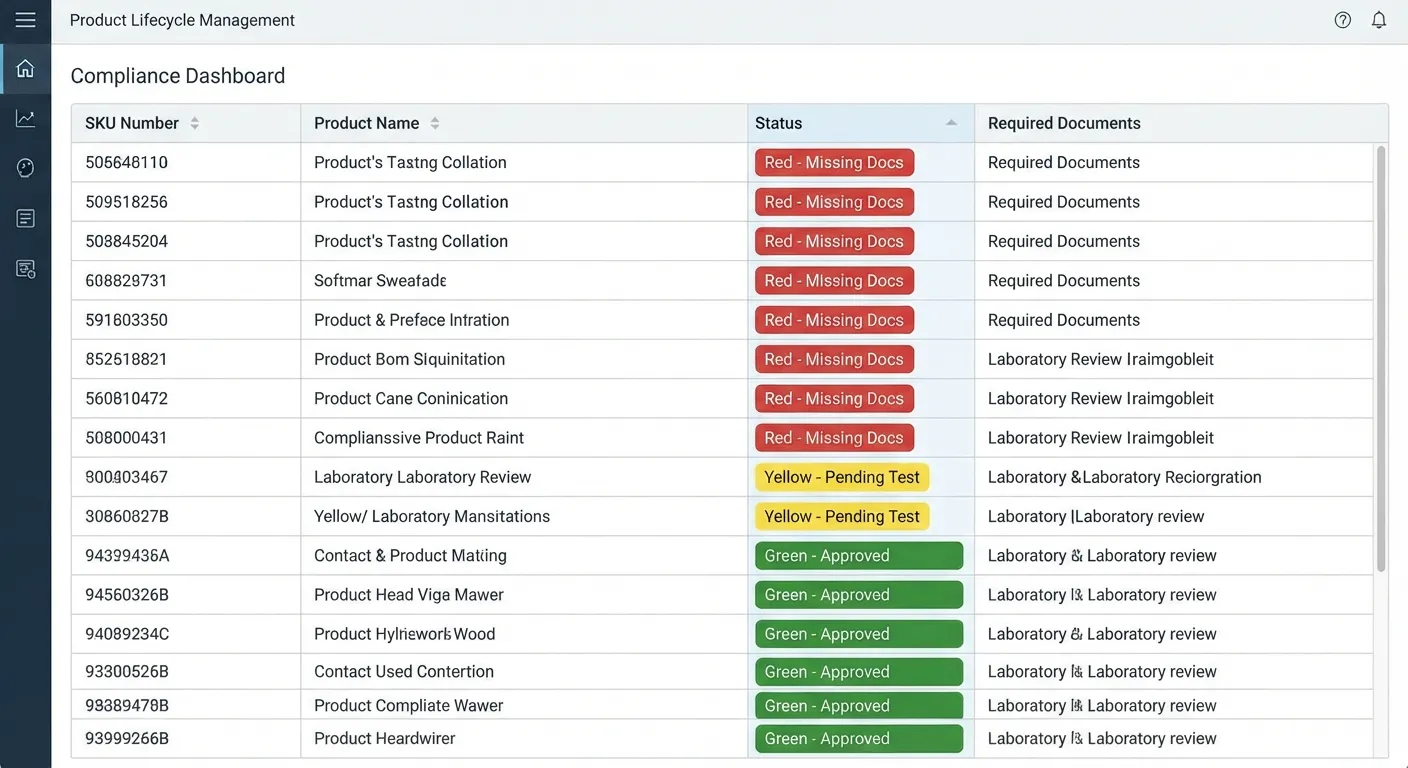Viewport: 1408px width, 768px height.
Task: Select SKU 93300526B
Action: pyautogui.click(x=127, y=672)
